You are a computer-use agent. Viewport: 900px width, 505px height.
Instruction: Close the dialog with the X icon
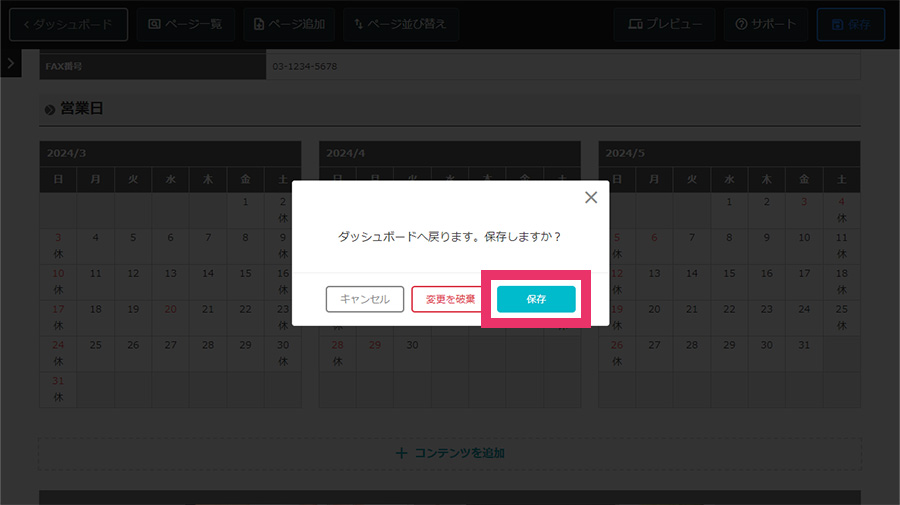pos(591,197)
